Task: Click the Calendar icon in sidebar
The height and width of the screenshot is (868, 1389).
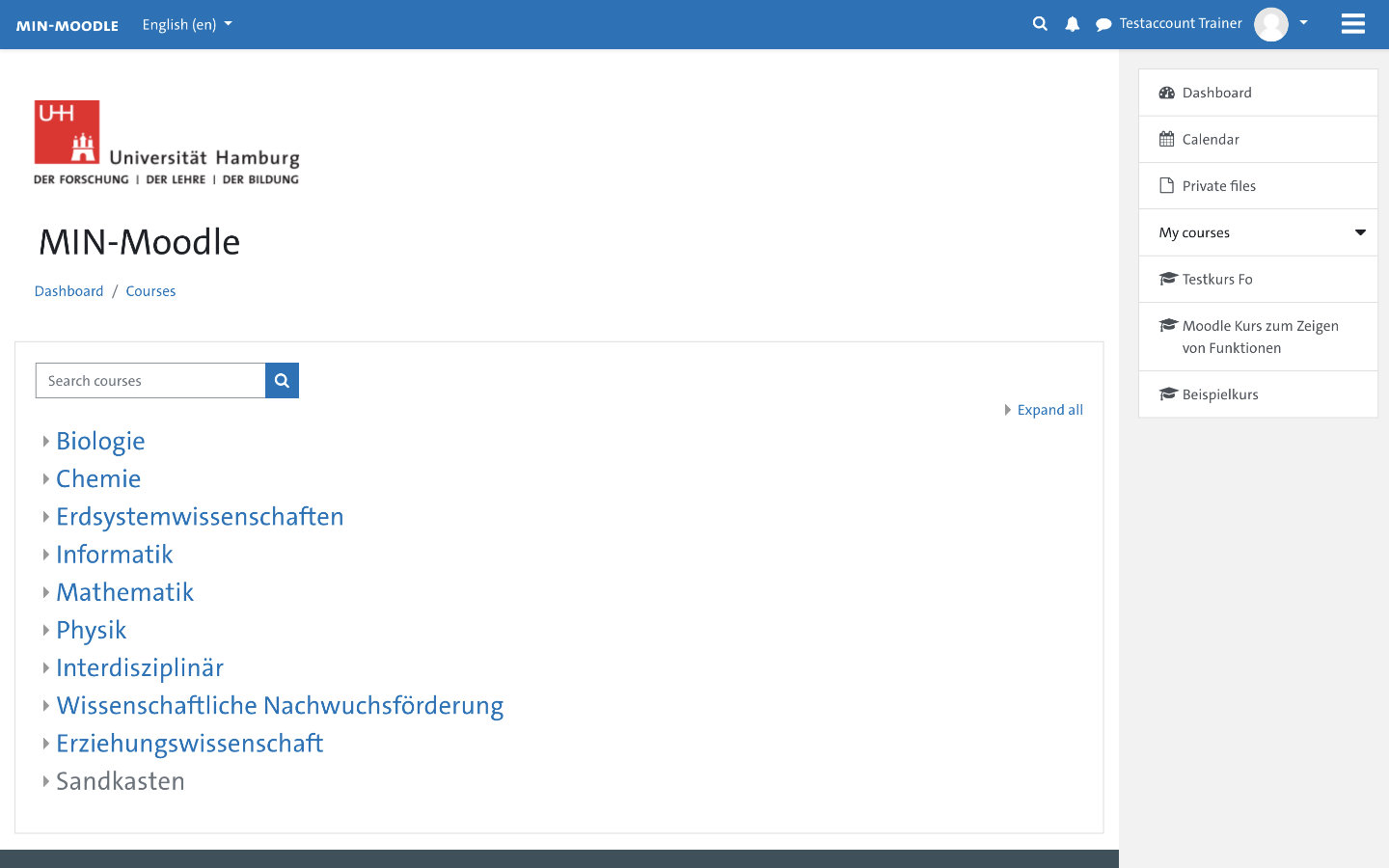Action: pyautogui.click(x=1167, y=139)
